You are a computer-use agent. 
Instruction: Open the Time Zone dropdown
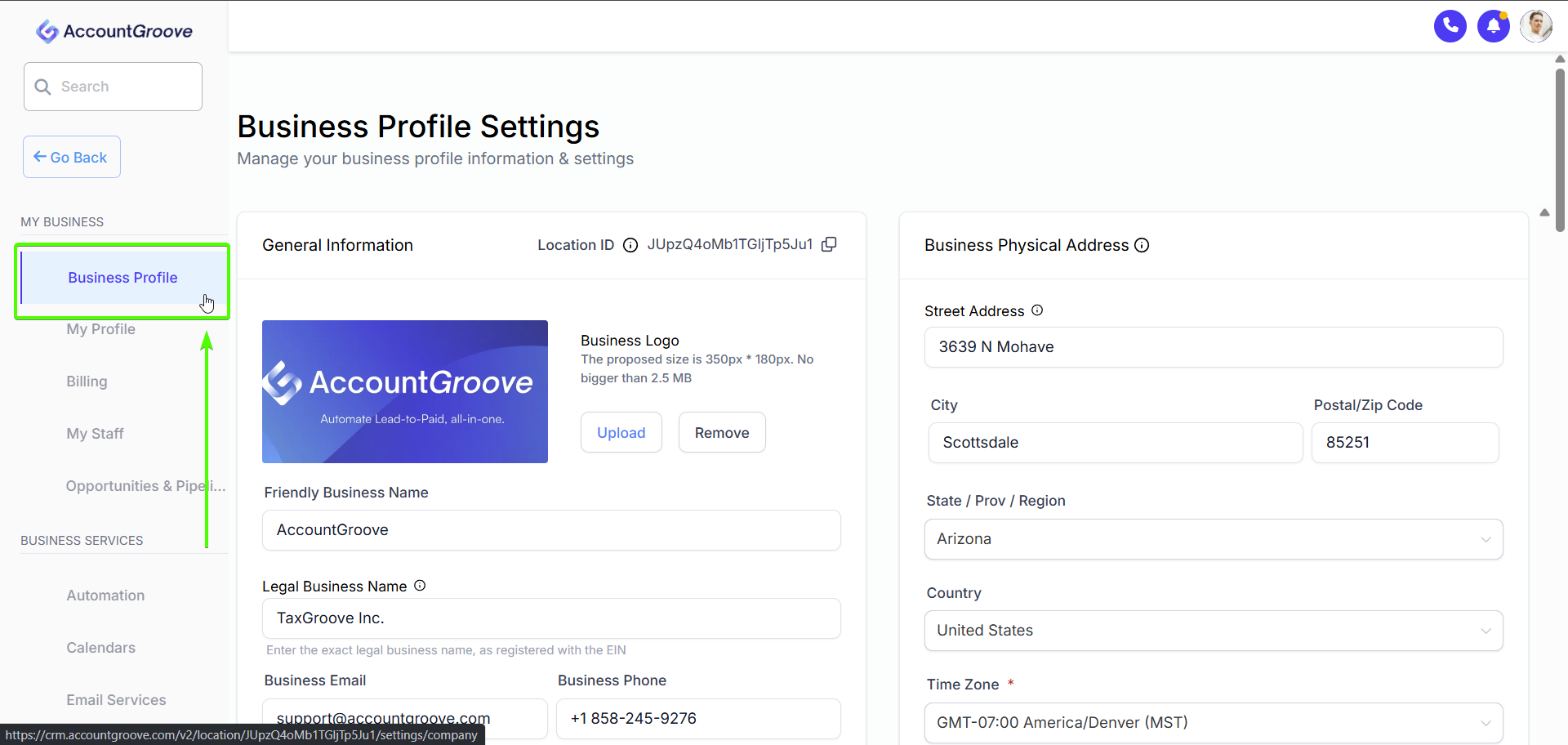coord(1214,723)
